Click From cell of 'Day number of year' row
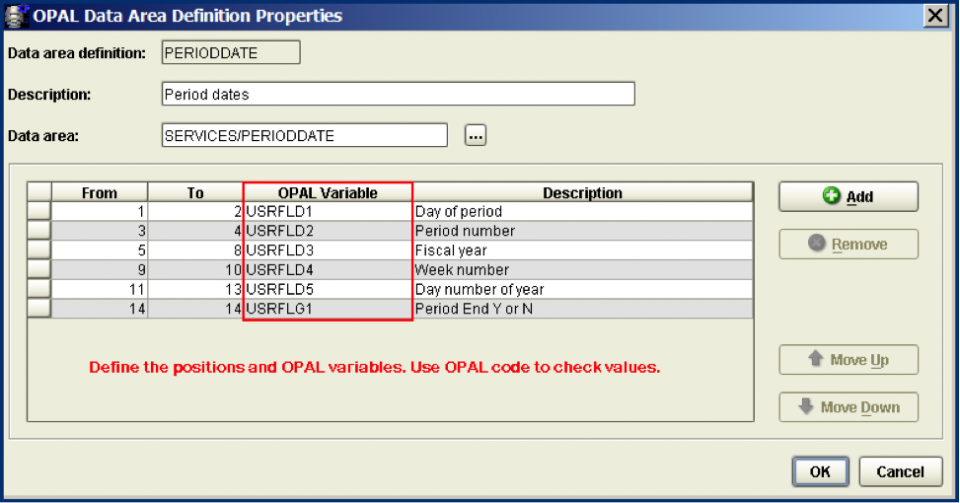 (99, 289)
